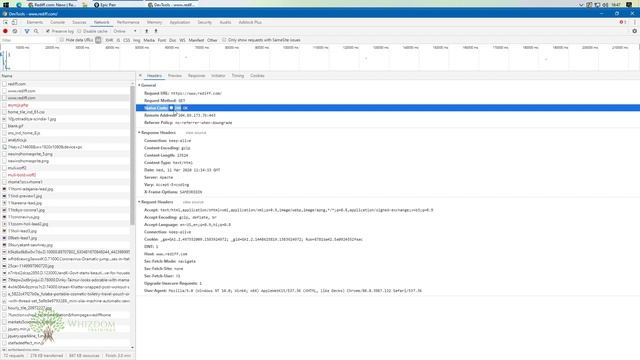
Task: Click the Filter text input field
Action: pos(29,40)
